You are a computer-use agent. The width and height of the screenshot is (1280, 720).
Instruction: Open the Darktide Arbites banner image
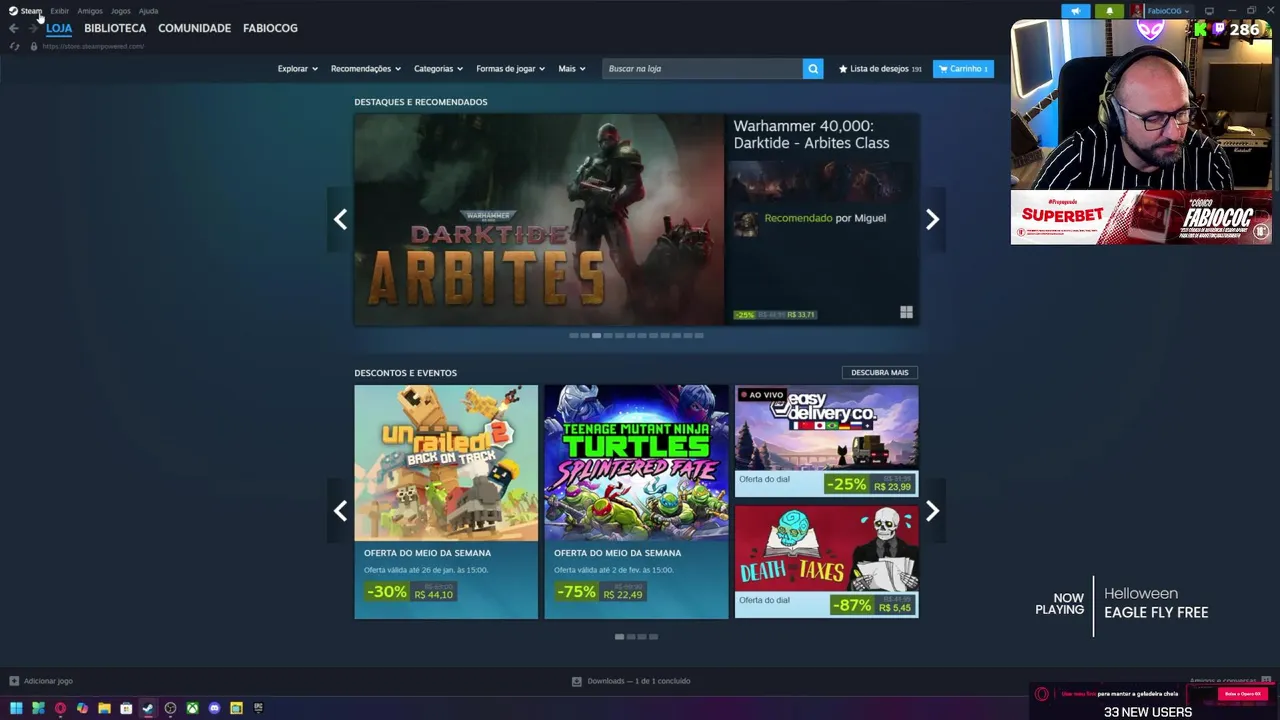coord(539,219)
